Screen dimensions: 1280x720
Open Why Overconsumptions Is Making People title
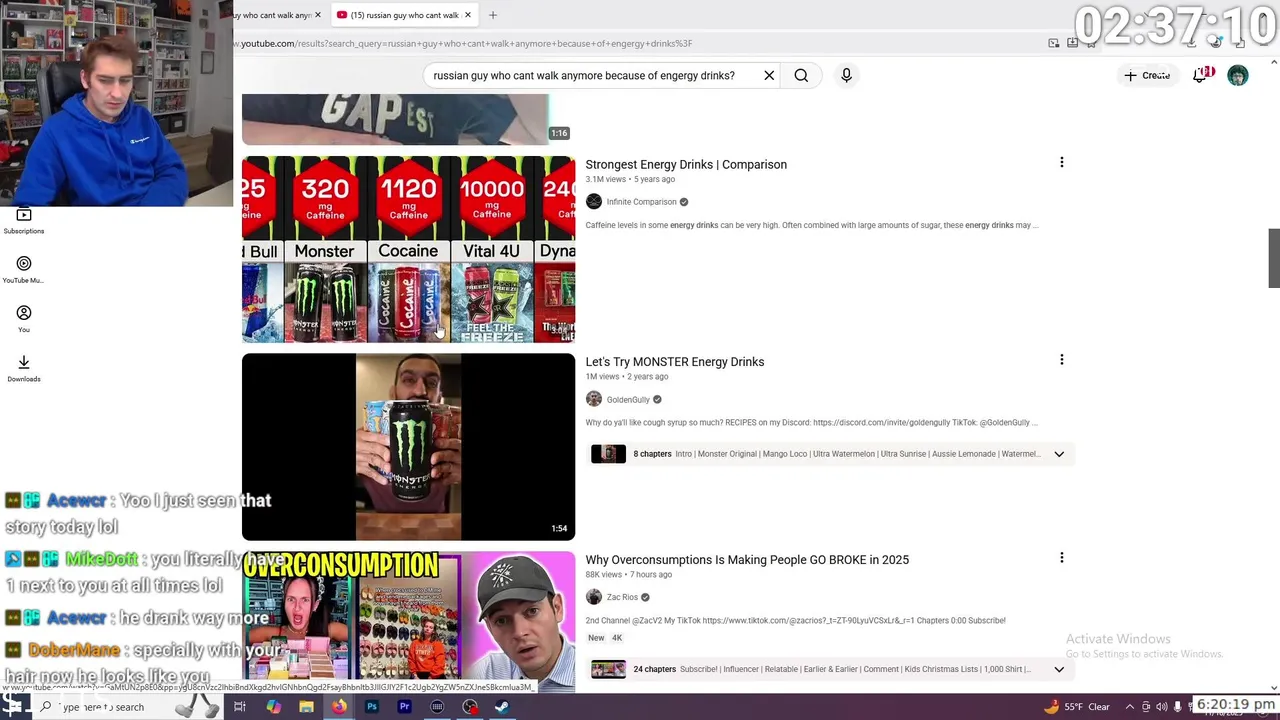click(x=747, y=559)
